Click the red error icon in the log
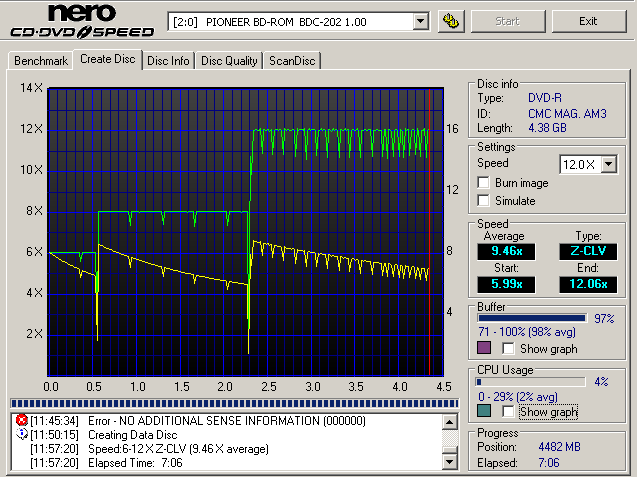This screenshot has width=637, height=477. pos(22,421)
